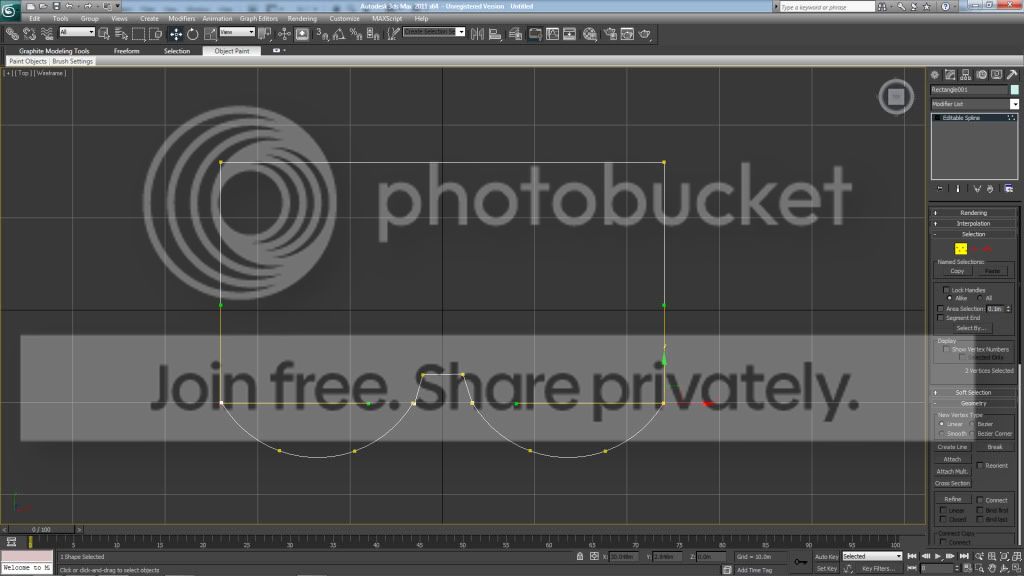Select the All radio button
The image size is (1024, 576).
click(x=980, y=298)
